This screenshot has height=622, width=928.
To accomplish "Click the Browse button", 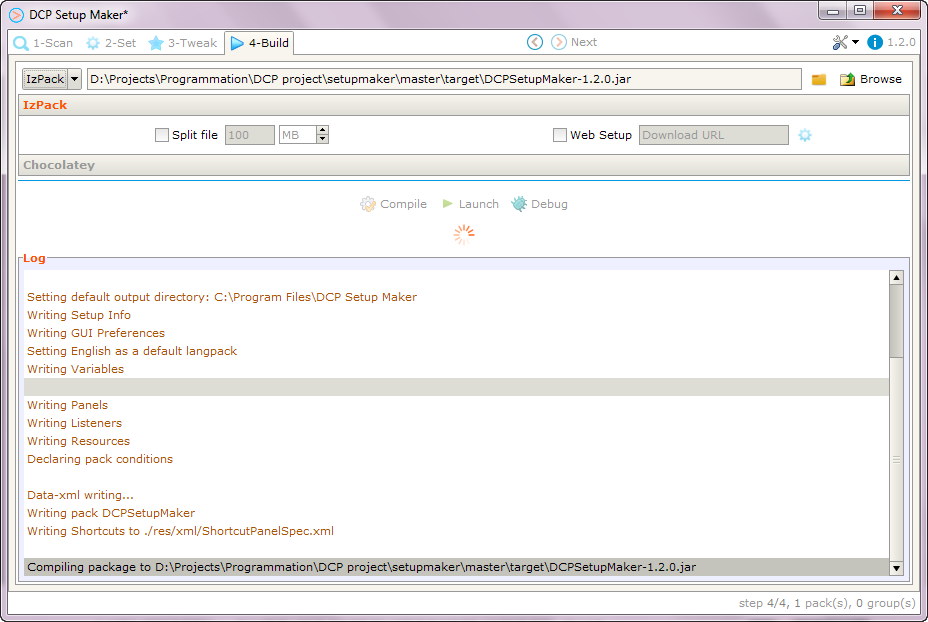I will [x=870, y=79].
